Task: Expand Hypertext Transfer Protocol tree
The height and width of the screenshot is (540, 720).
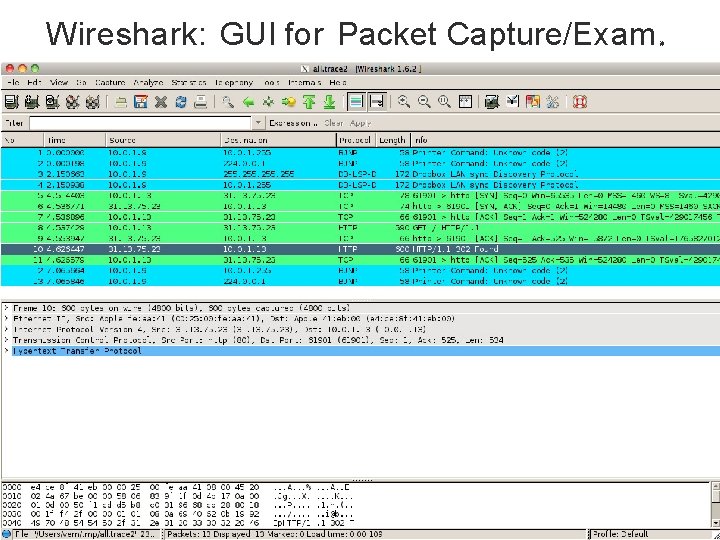Action: [6, 351]
